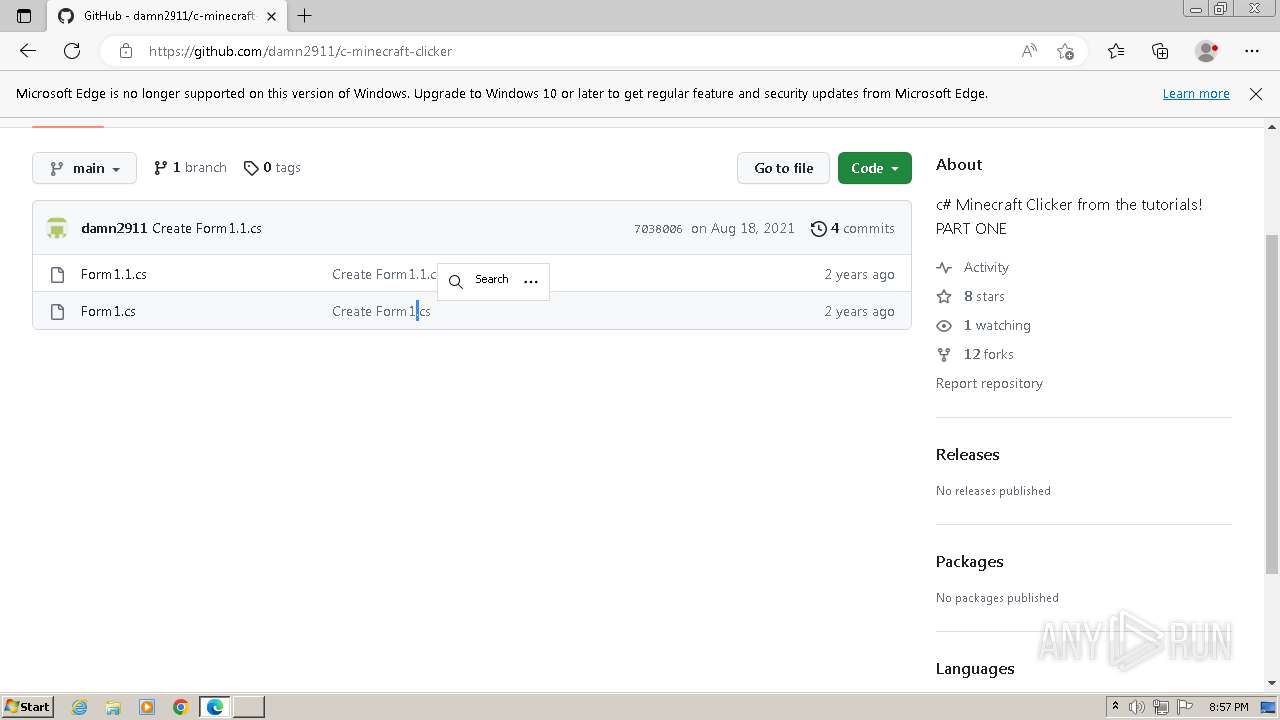View site information lock icon
Screen dimensions: 1280x720
(125, 51)
